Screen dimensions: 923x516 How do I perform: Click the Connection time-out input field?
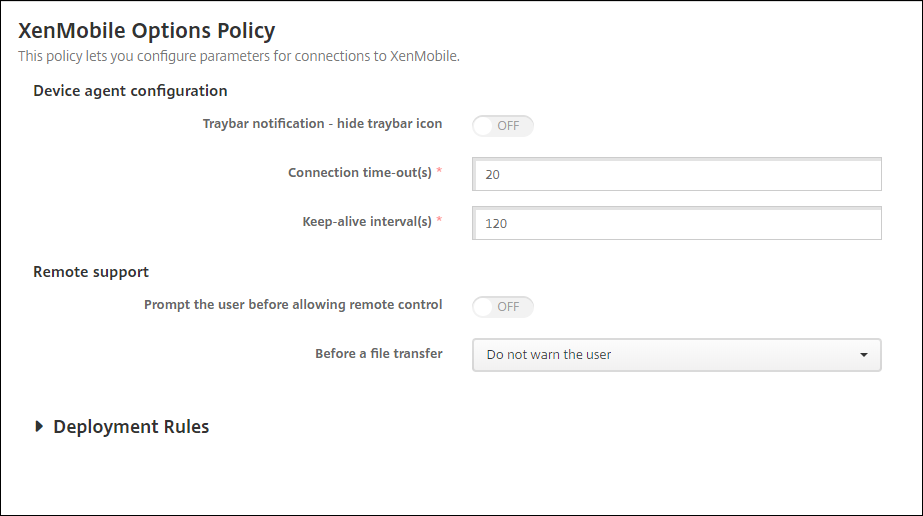[676, 174]
